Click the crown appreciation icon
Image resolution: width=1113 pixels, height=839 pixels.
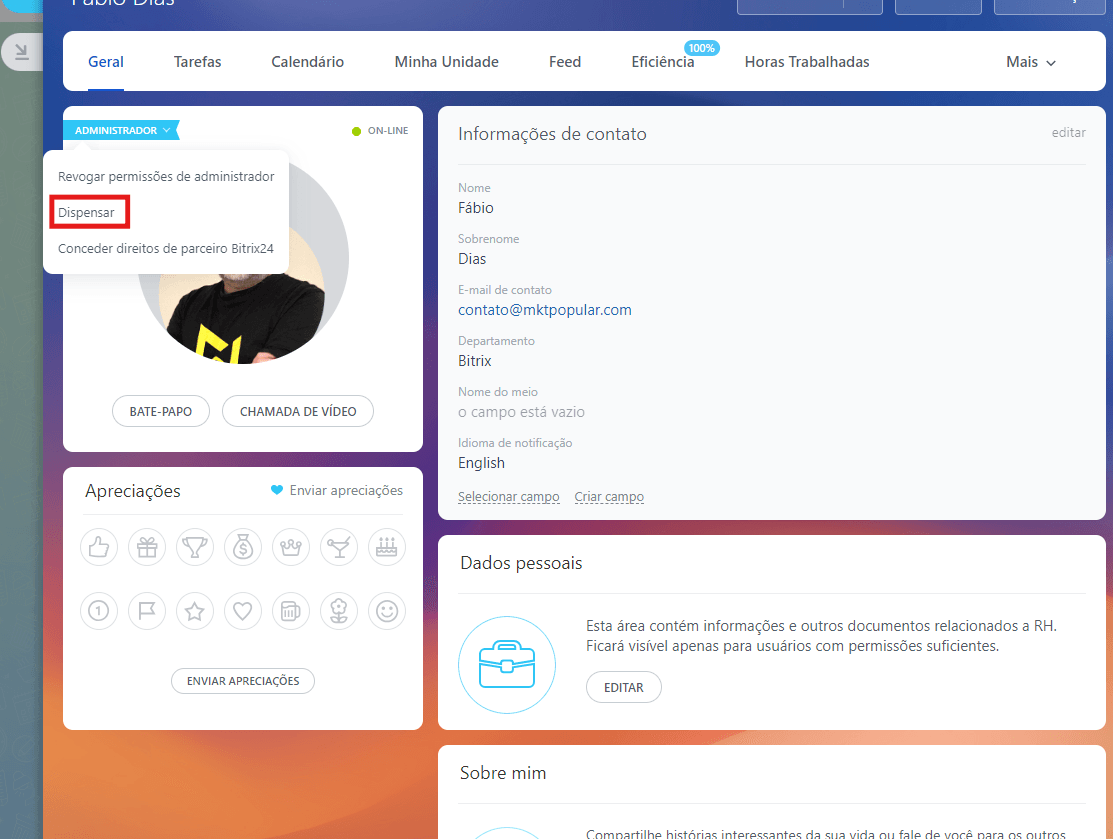291,547
